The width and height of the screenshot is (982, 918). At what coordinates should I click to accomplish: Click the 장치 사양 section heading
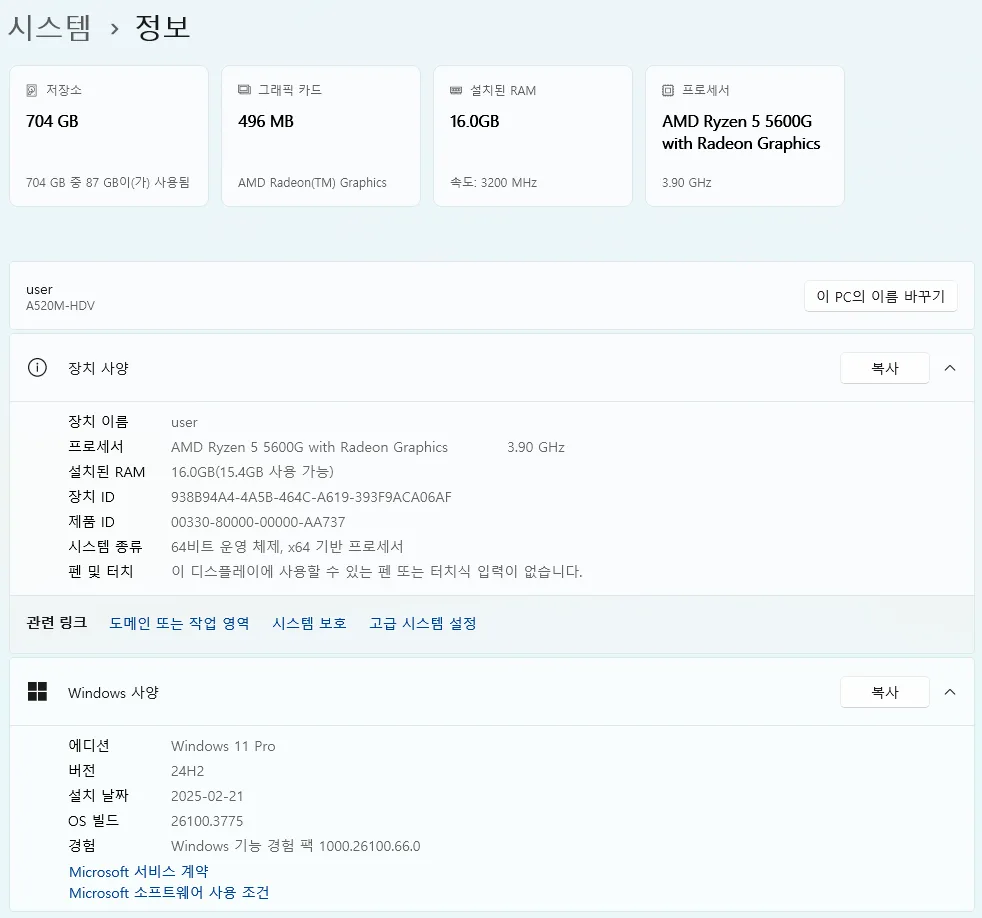[x=98, y=368]
